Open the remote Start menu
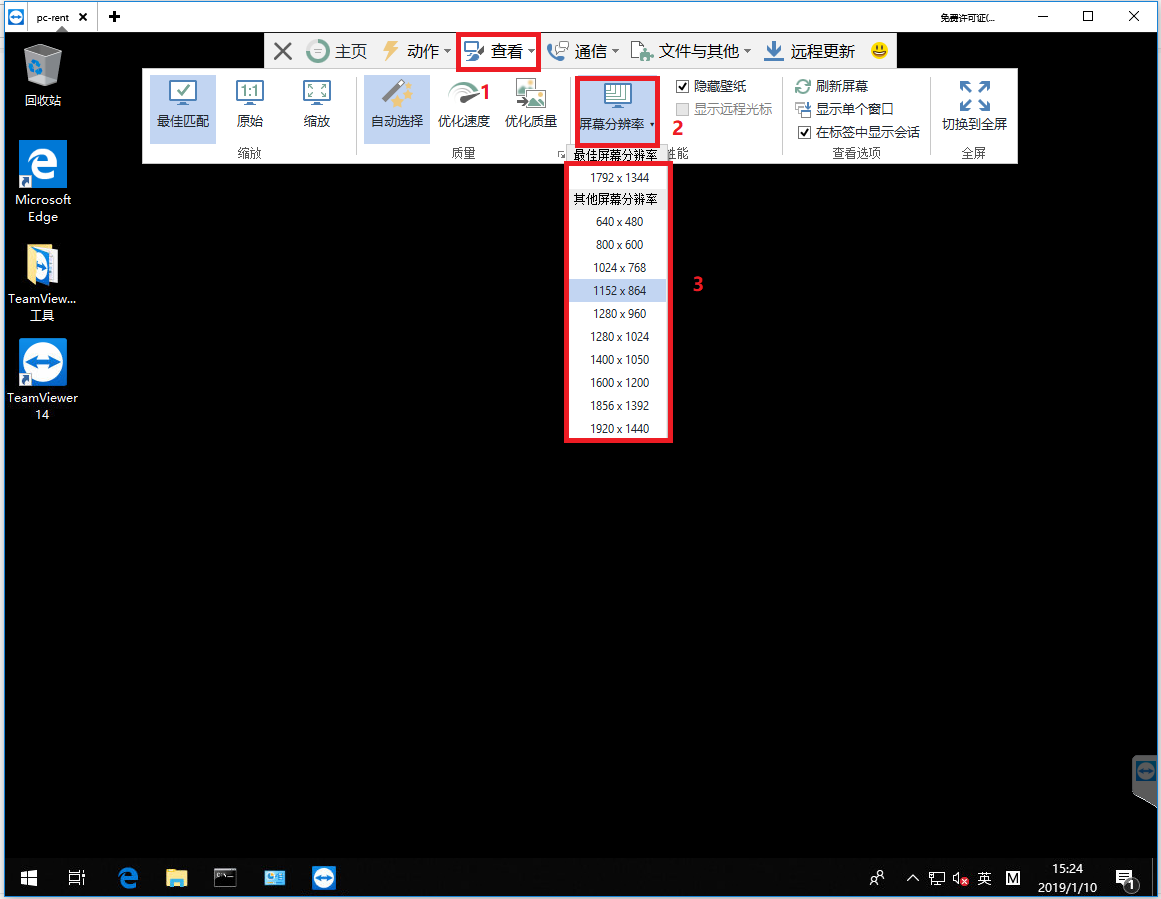Viewport: 1161px width, 899px height. (x=29, y=878)
